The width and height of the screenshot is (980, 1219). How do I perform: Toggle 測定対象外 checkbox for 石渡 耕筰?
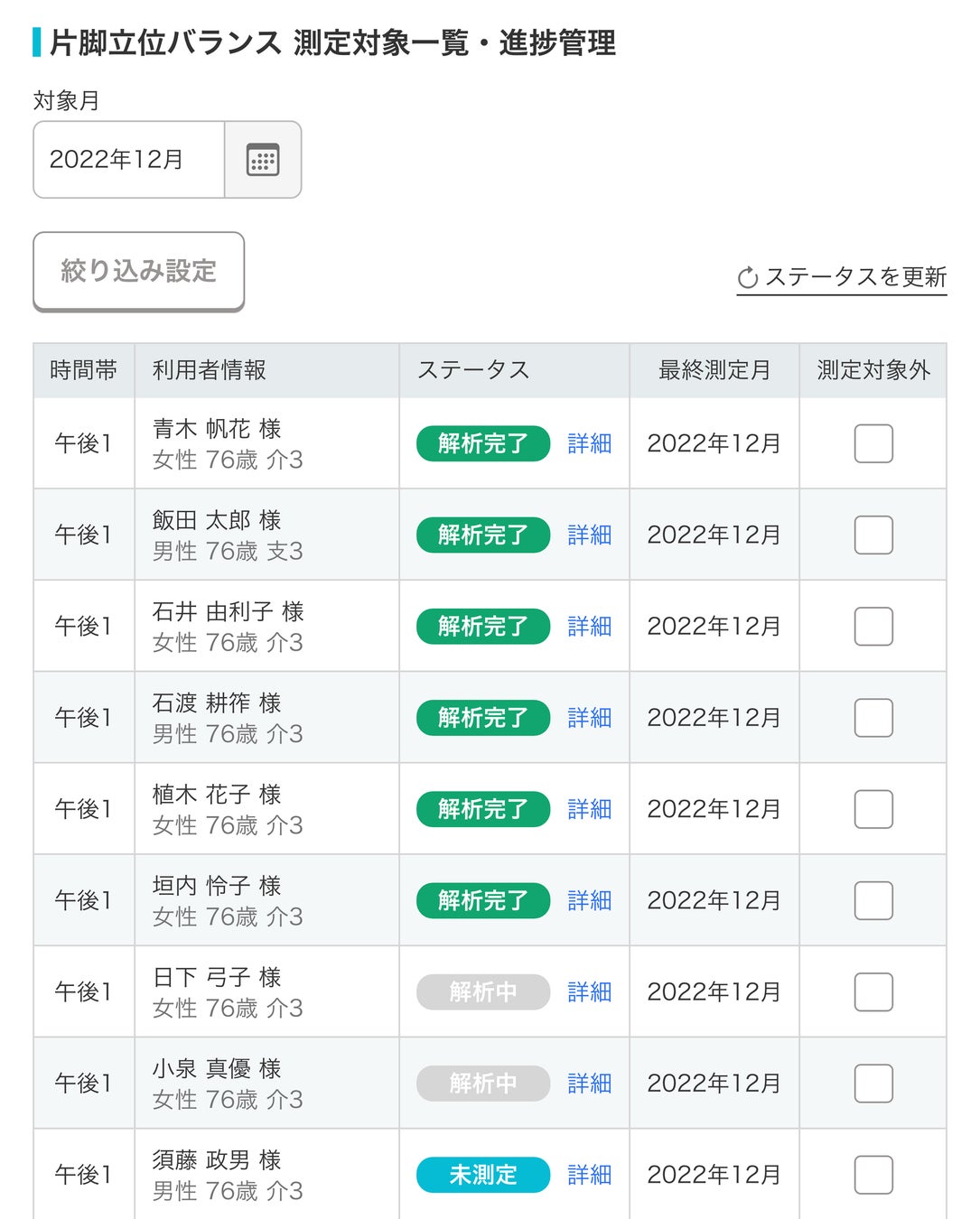(873, 718)
